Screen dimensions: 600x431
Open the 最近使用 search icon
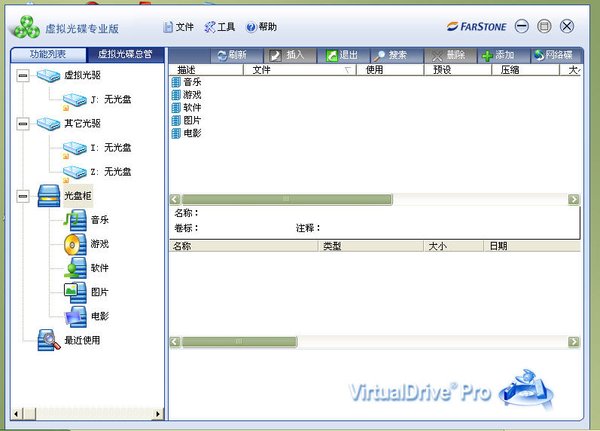(x=49, y=340)
